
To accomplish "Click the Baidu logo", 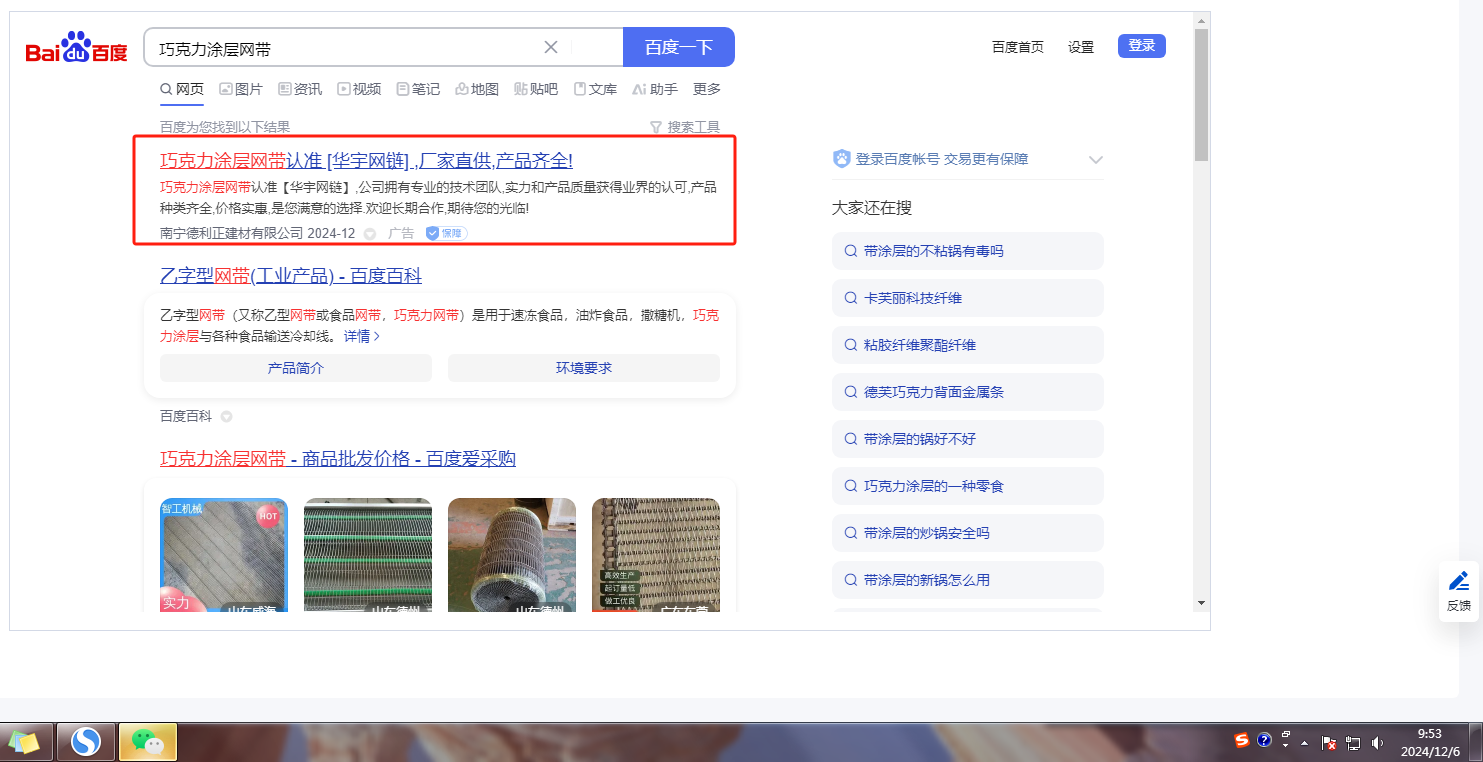I will point(77,48).
